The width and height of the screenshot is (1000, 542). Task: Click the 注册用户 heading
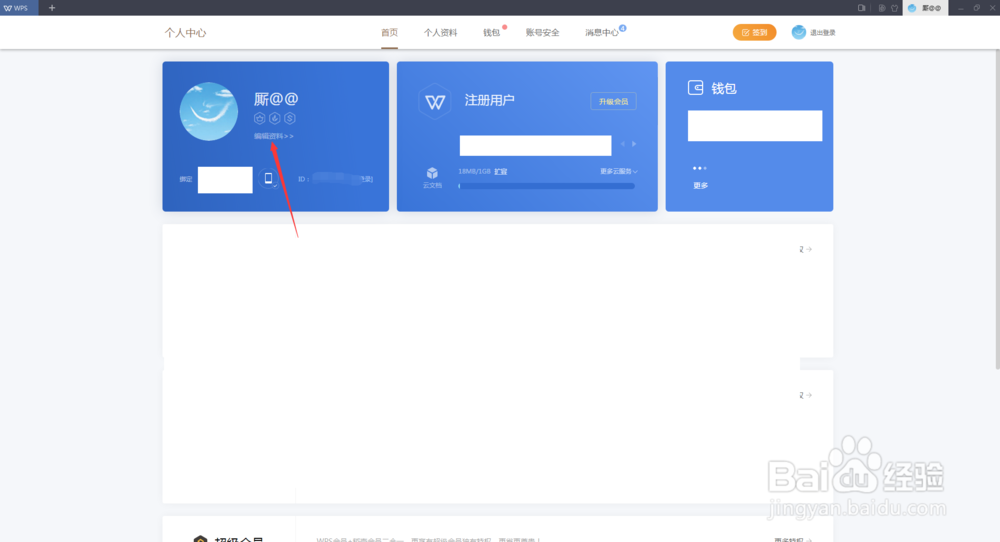(x=489, y=100)
